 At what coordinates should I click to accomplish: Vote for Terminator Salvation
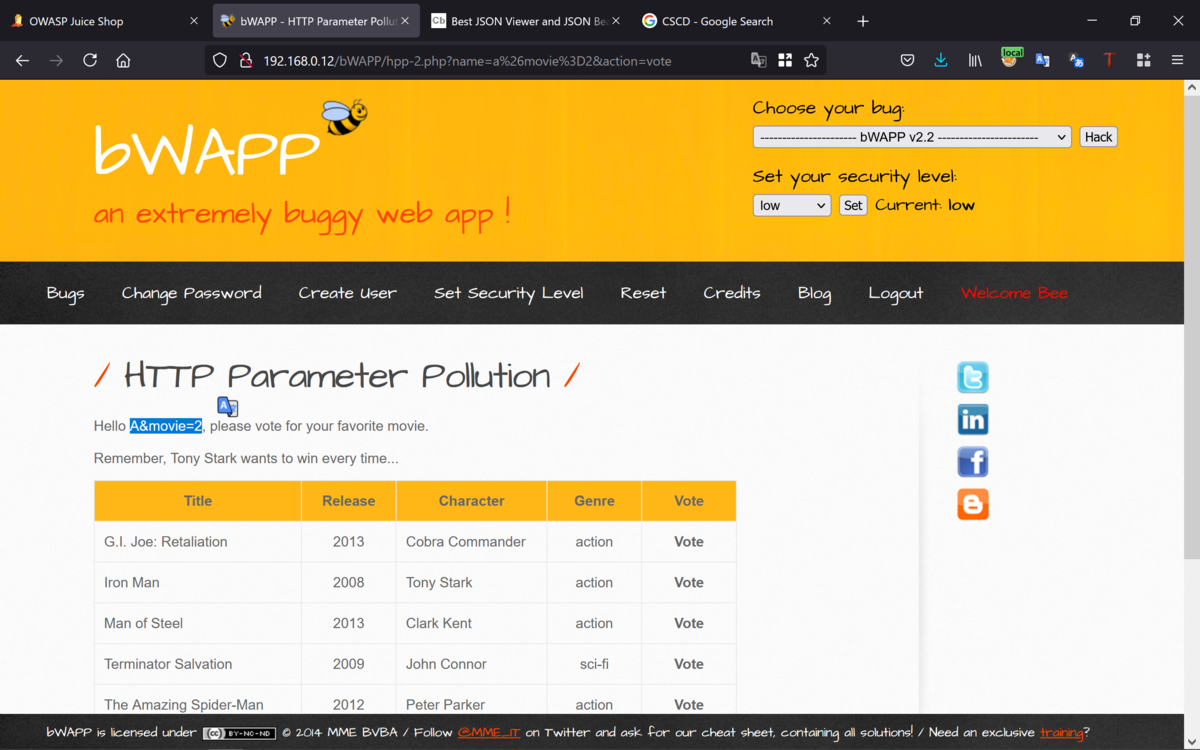(x=689, y=664)
